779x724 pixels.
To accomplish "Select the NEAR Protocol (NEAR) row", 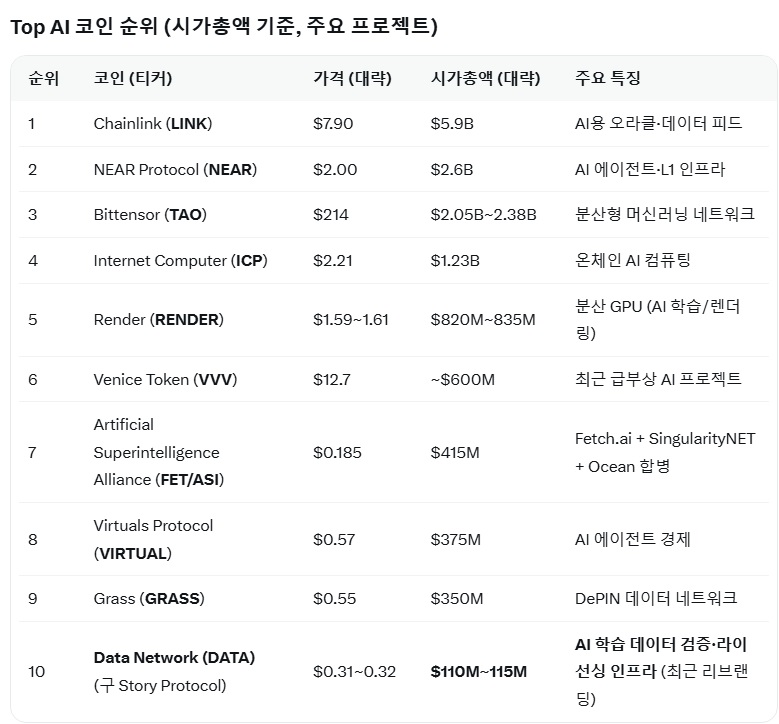I will (393, 169).
